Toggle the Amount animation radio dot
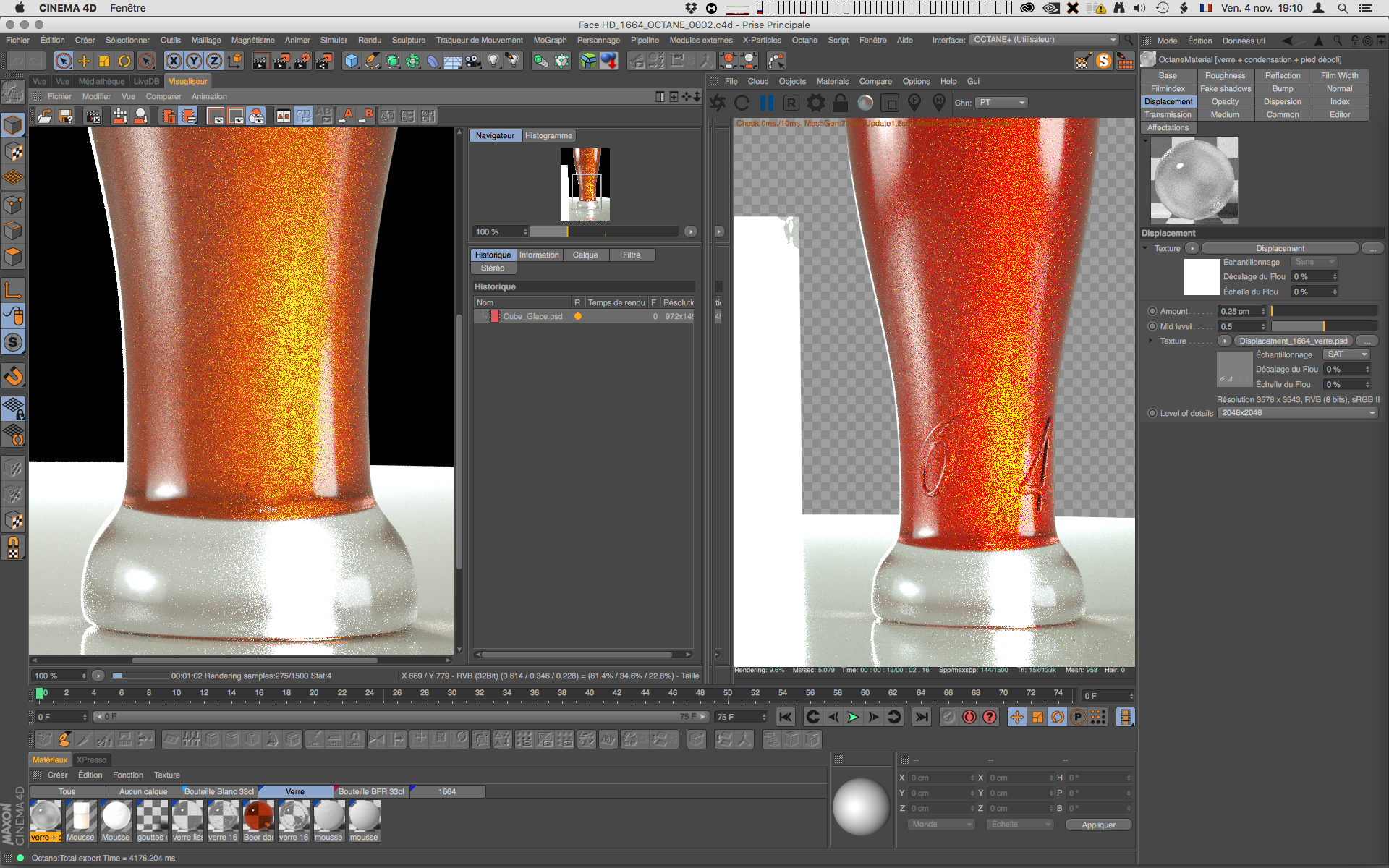 pyautogui.click(x=1152, y=311)
